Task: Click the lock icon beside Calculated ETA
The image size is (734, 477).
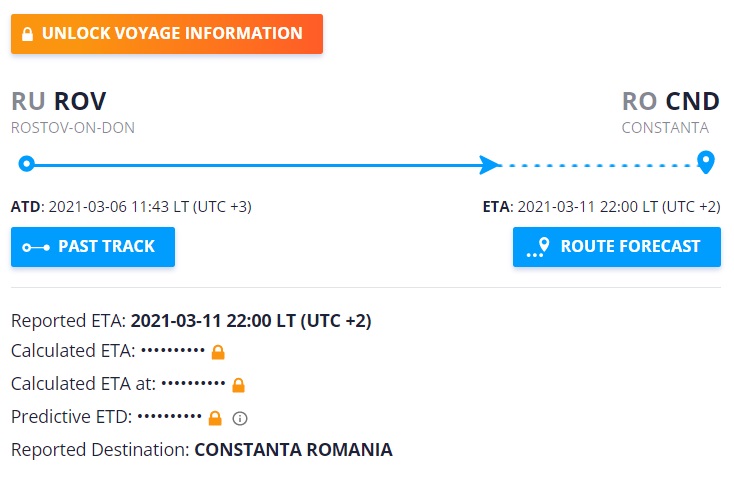Action: pyautogui.click(x=218, y=352)
